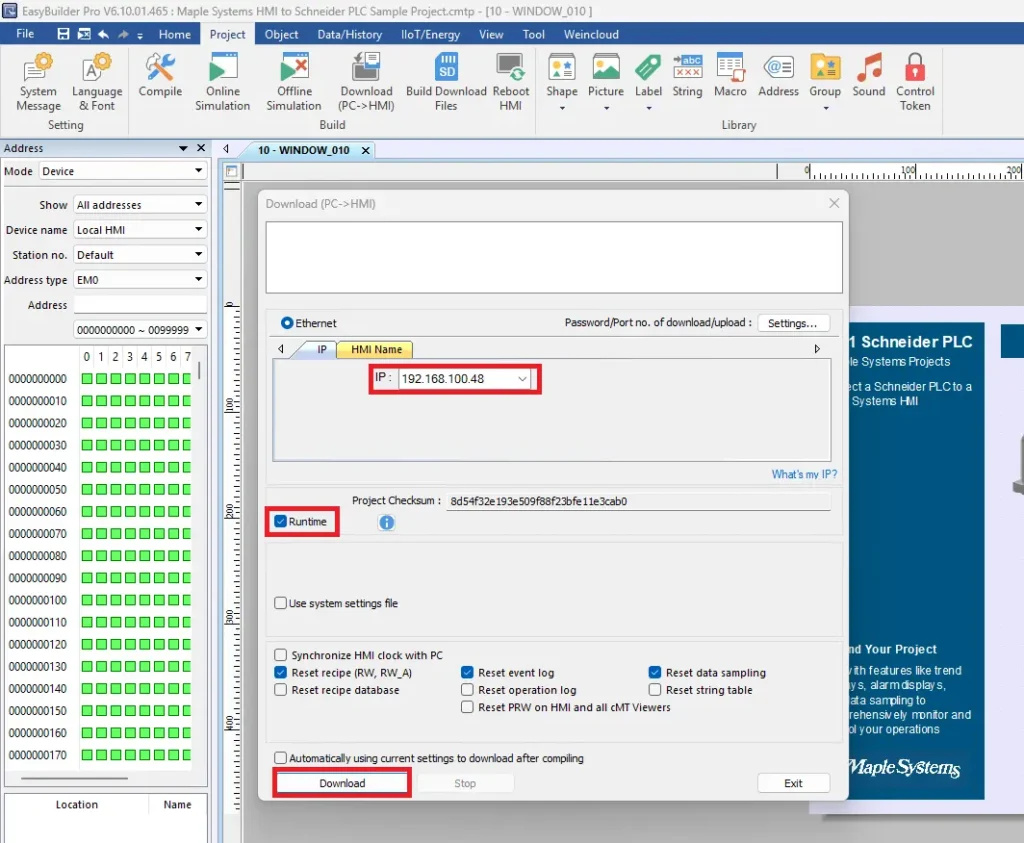Enable Synchronize HMI clock with PC
The width and height of the screenshot is (1024, 843).
click(x=281, y=655)
